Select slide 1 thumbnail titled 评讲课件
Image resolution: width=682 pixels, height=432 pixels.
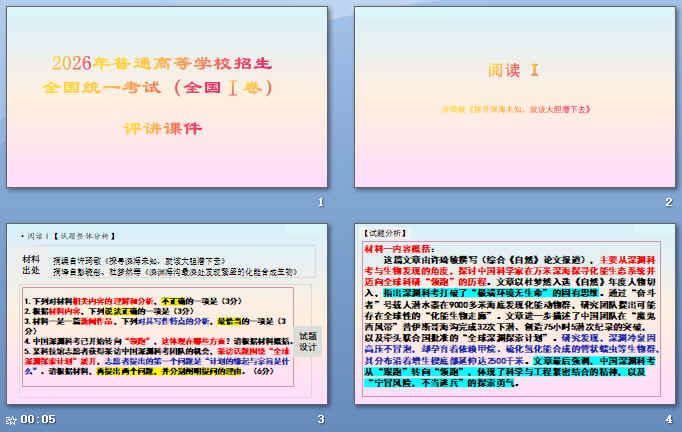click(167, 97)
